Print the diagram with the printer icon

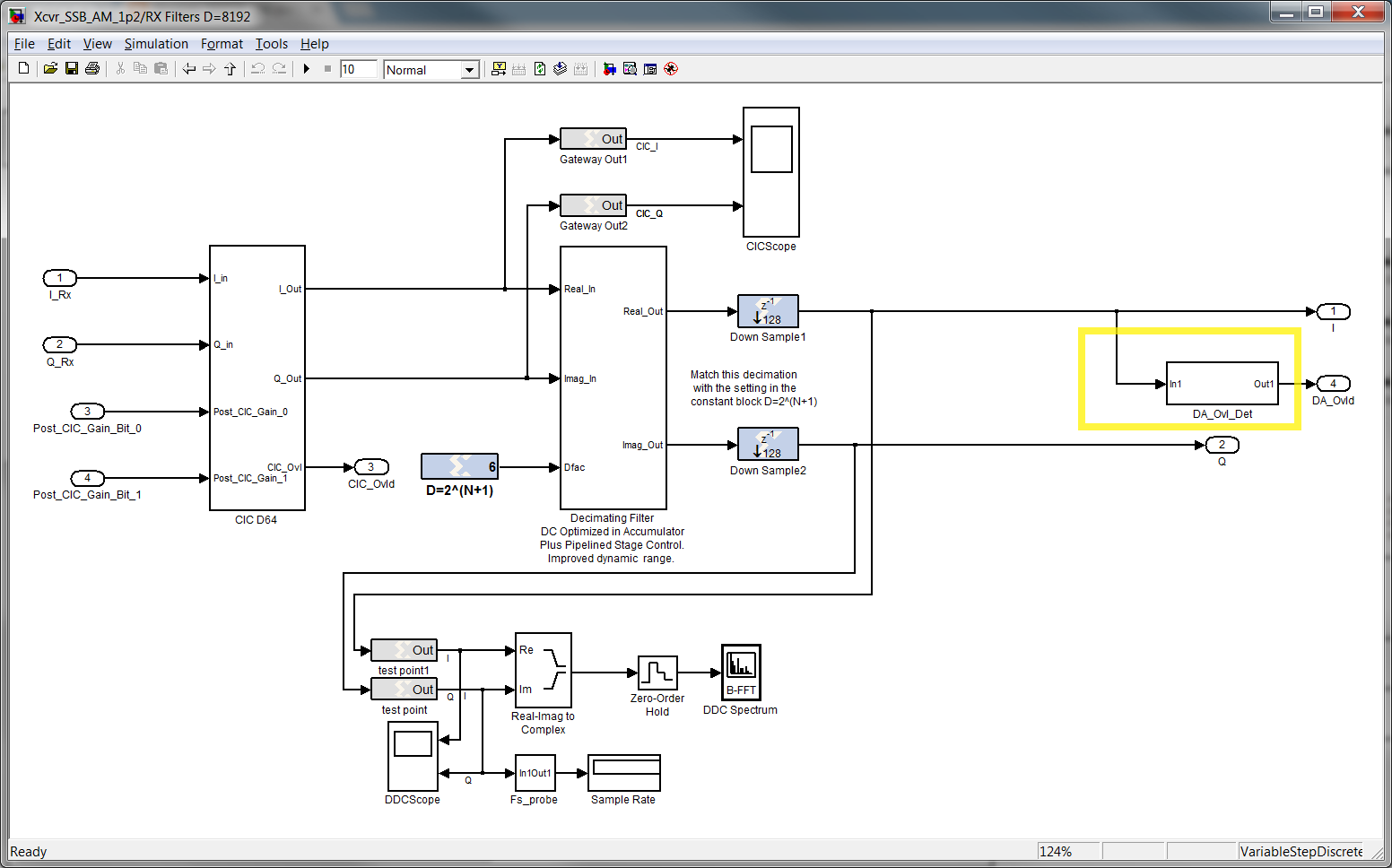point(91,69)
